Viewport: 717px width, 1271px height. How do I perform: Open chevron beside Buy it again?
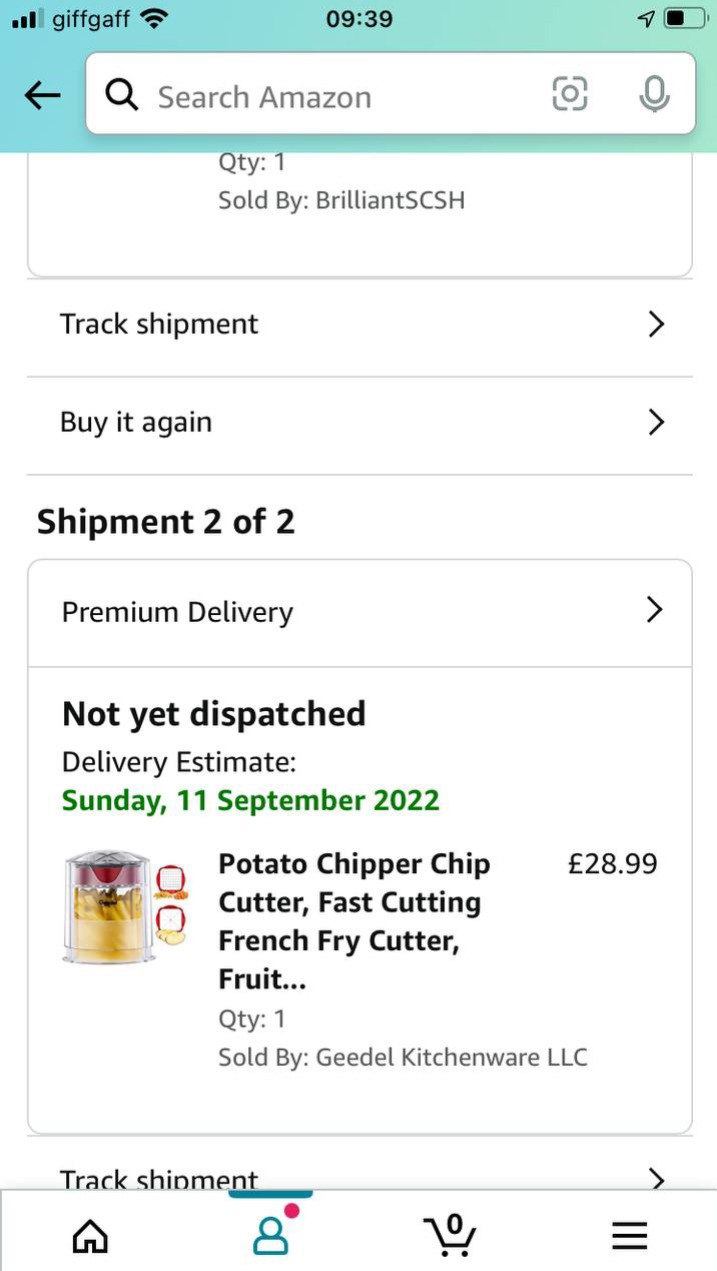(x=656, y=422)
